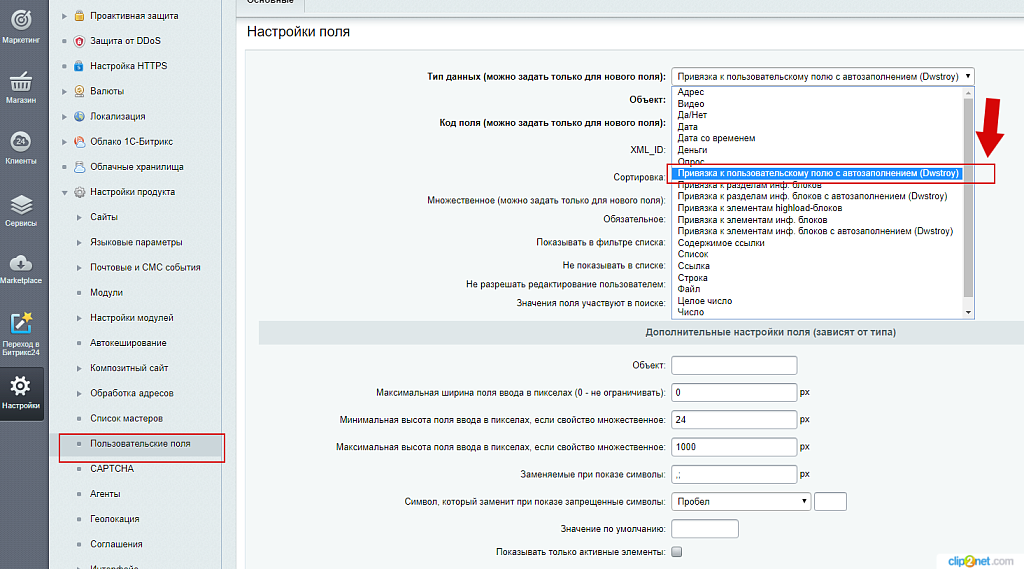Click the data type list scrollbar
The width and height of the screenshot is (1024, 569).
pyautogui.click(x=967, y=200)
